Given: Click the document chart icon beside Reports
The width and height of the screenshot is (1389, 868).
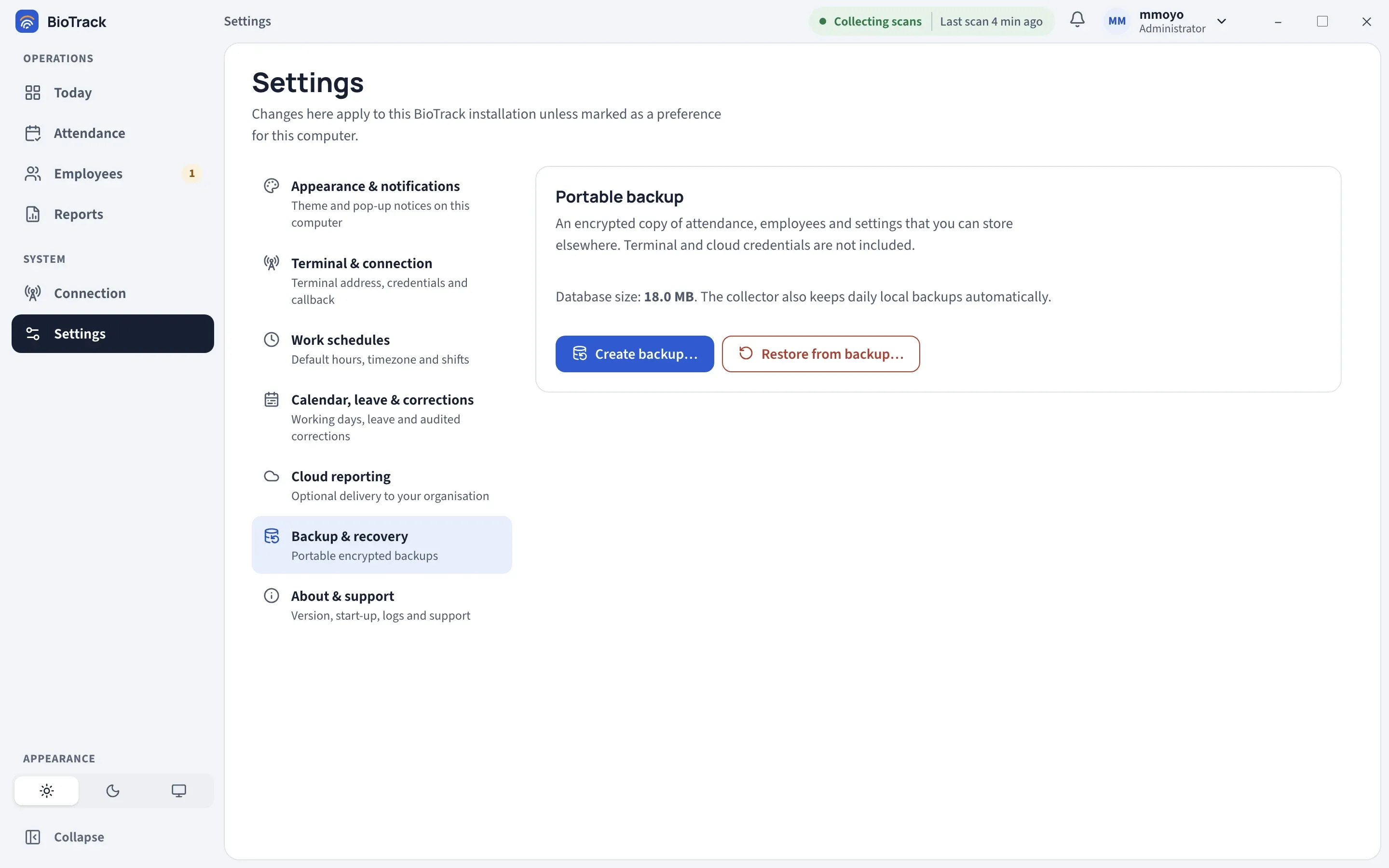Looking at the screenshot, I should [x=33, y=214].
